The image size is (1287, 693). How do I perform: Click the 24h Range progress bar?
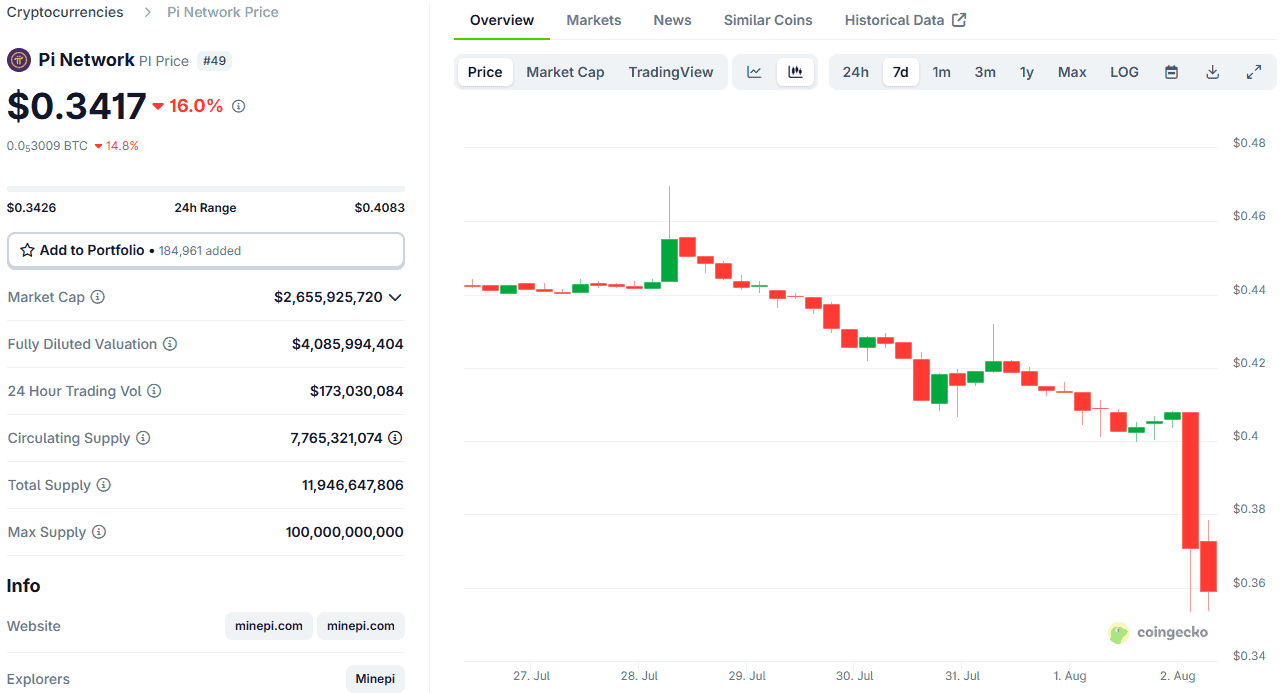pyautogui.click(x=205, y=188)
